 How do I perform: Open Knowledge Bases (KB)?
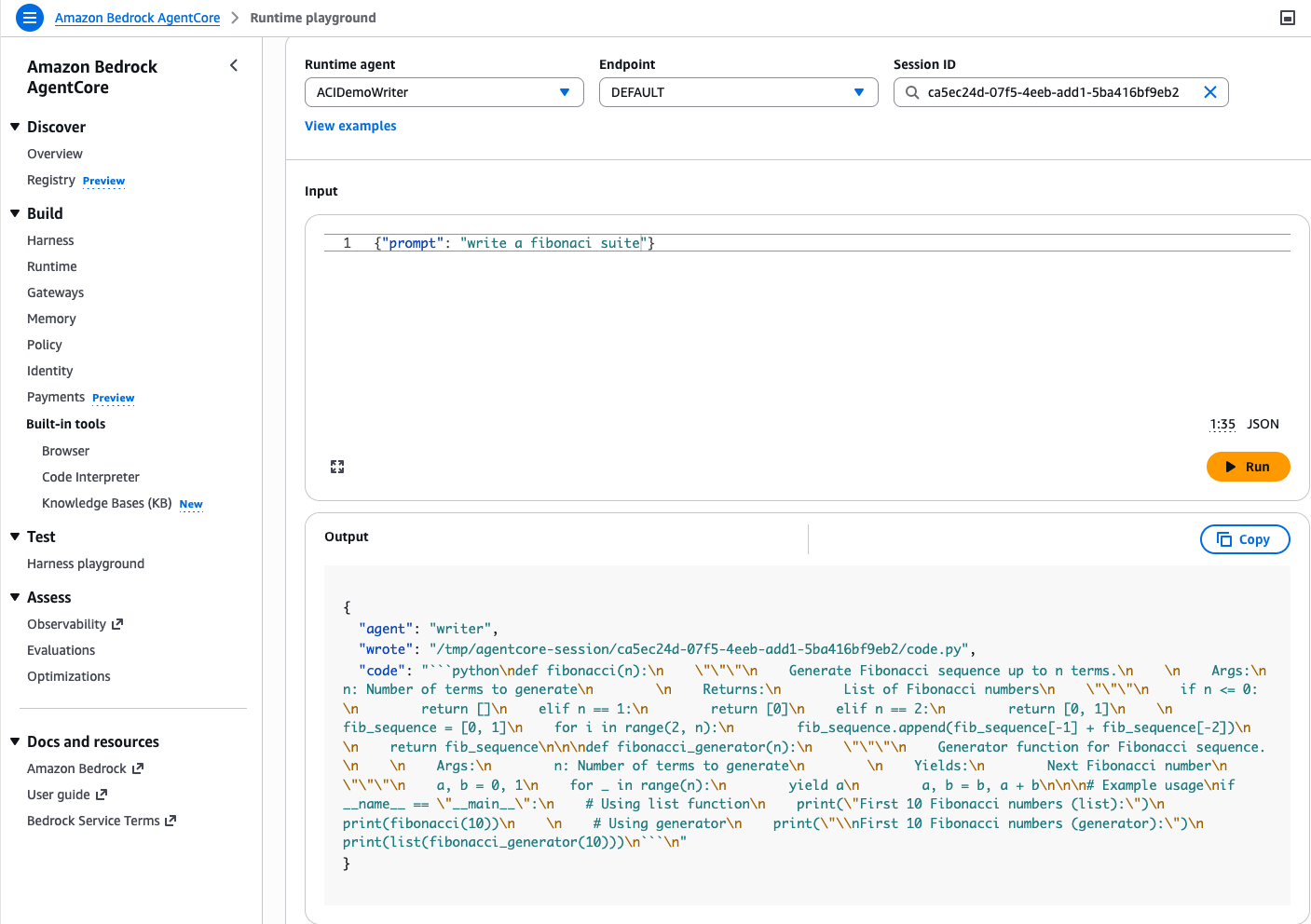pyautogui.click(x=107, y=503)
